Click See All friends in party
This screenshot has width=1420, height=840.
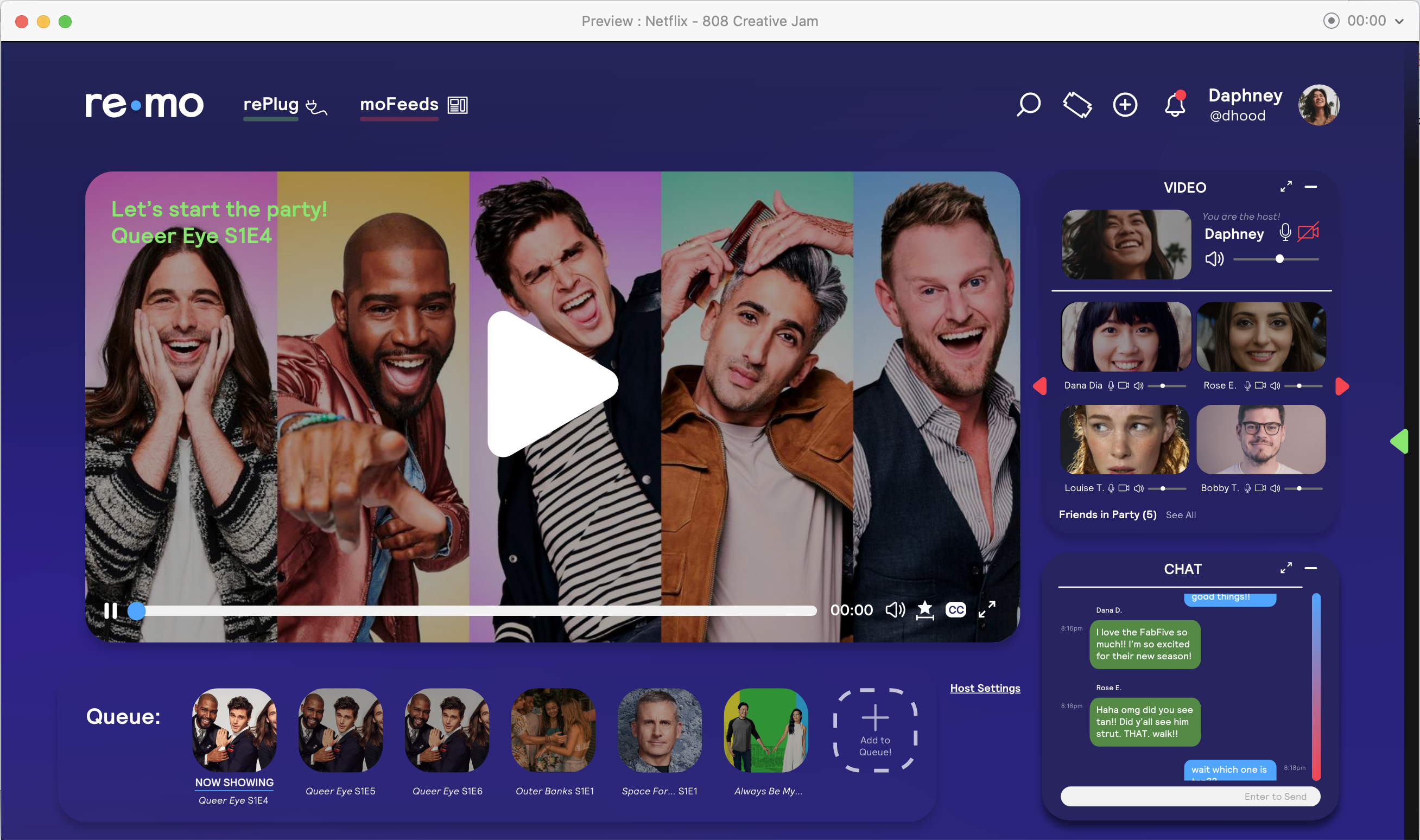1181,515
